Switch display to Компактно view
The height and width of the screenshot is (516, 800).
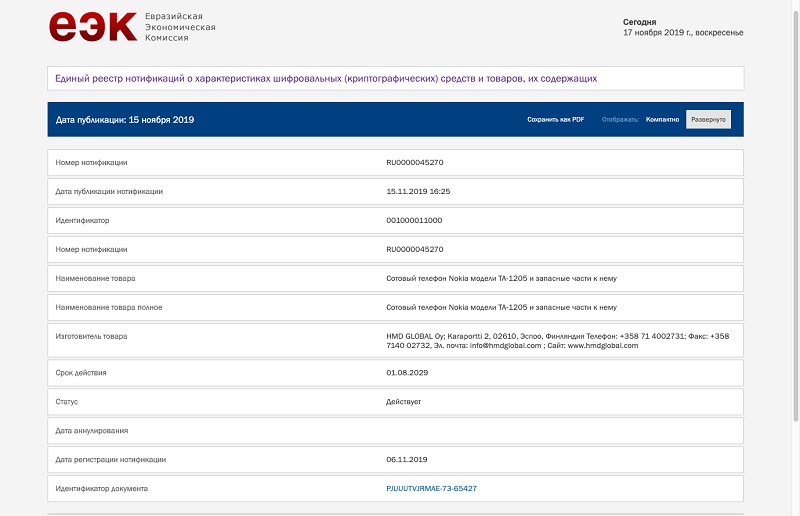click(x=662, y=120)
